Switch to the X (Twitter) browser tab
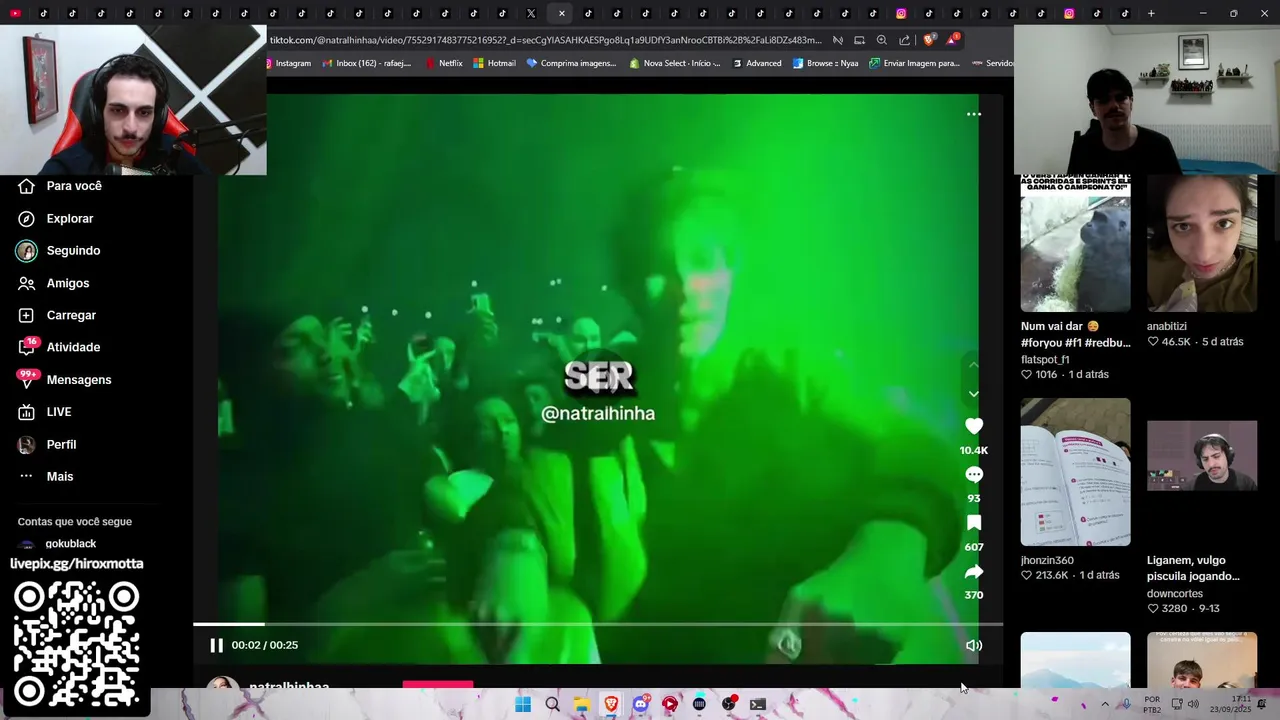The width and height of the screenshot is (1280, 720). 531,13
